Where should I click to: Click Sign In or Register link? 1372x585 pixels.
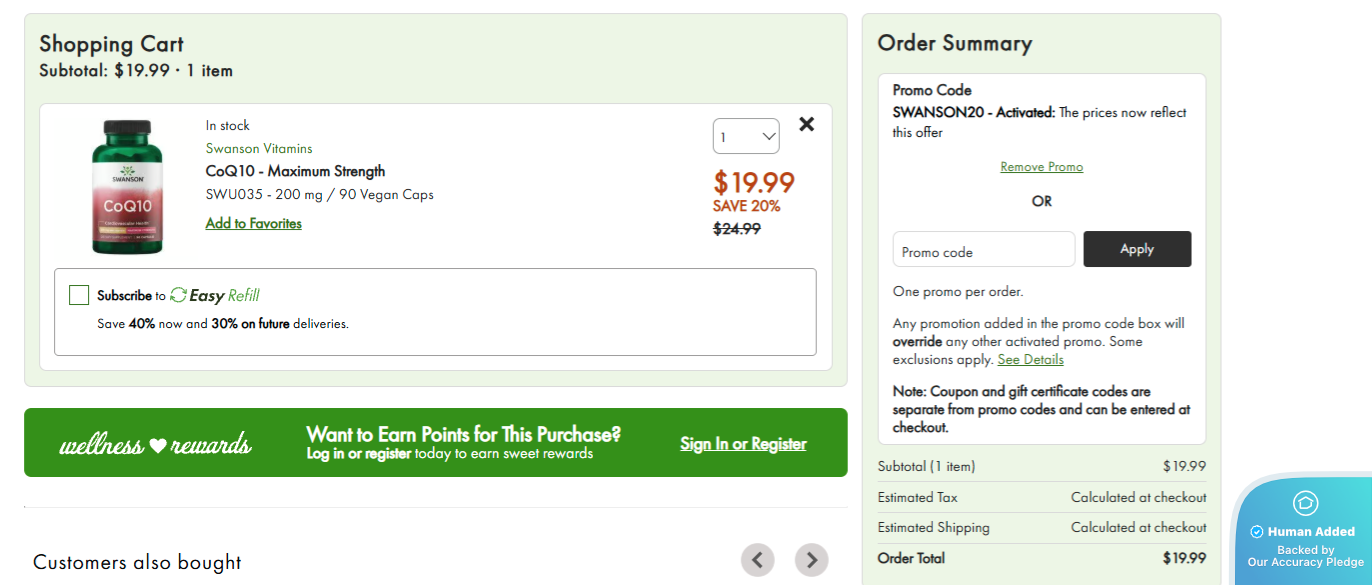743,443
